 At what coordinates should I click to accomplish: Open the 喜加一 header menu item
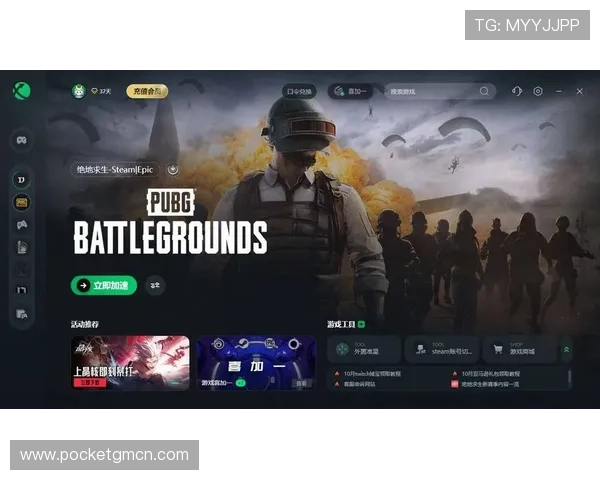point(350,91)
